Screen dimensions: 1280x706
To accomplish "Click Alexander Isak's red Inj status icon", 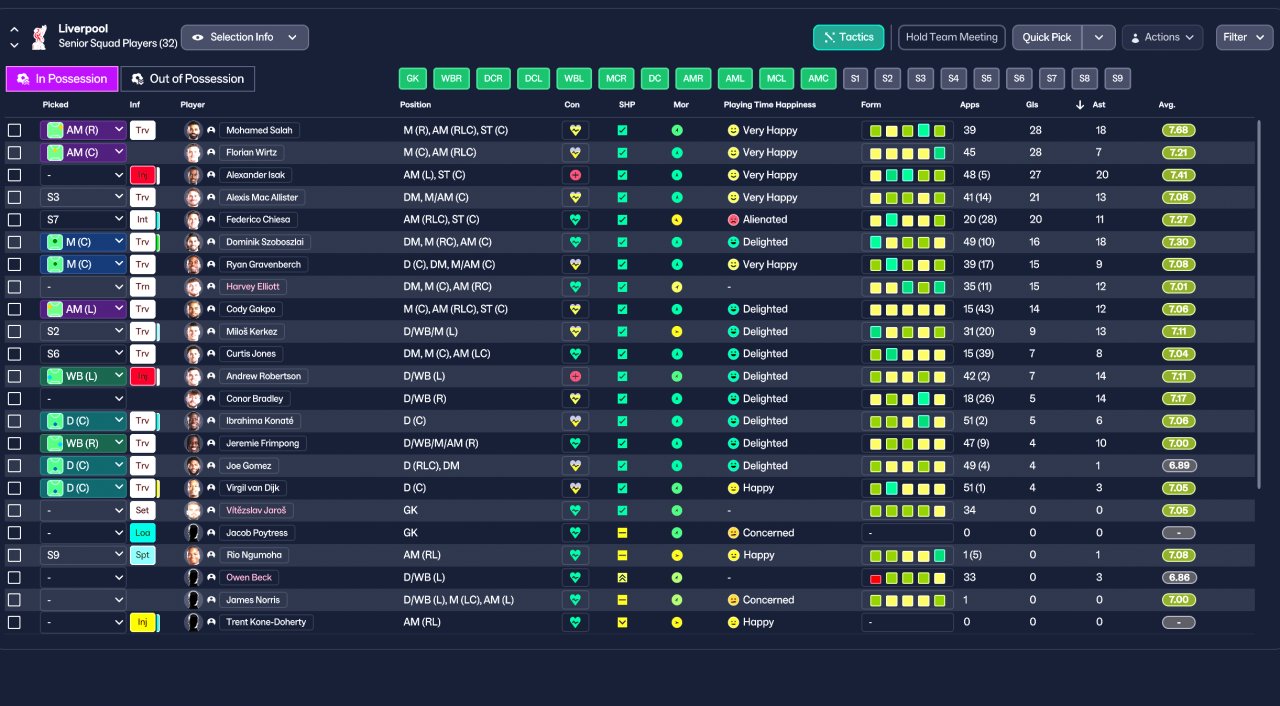I will (x=142, y=175).
